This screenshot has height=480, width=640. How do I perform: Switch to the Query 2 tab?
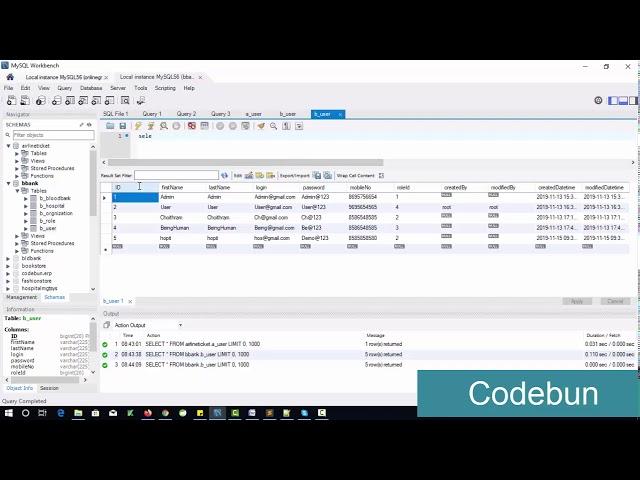tap(186, 114)
